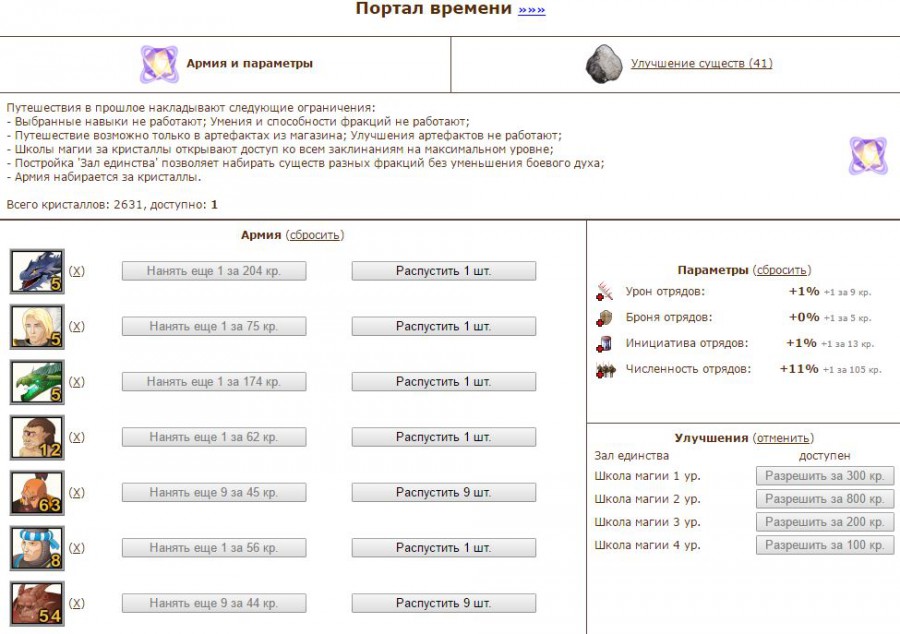Open the red demon creature portrait showing 54

click(37, 604)
